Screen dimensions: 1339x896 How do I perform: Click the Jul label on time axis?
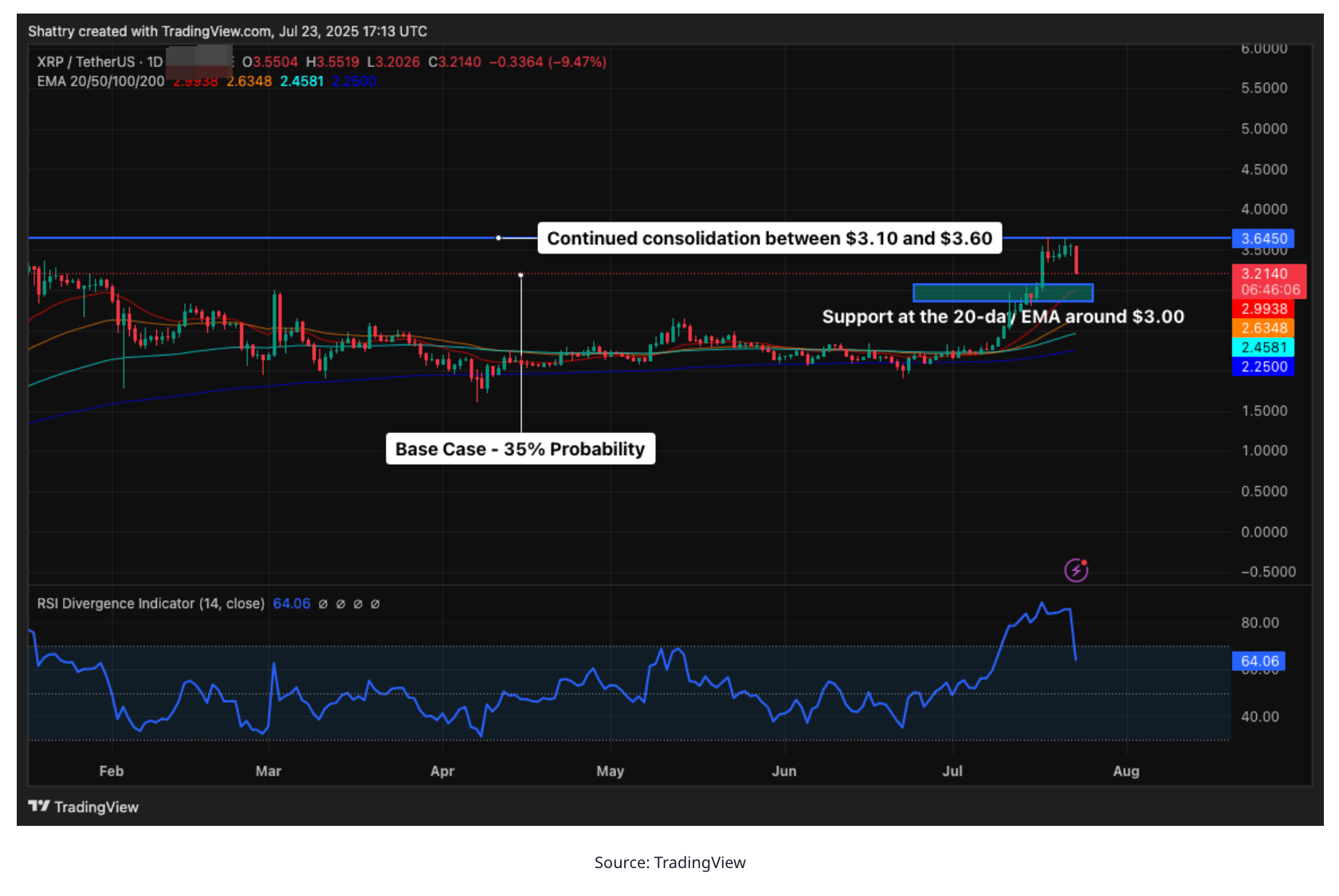point(952,771)
